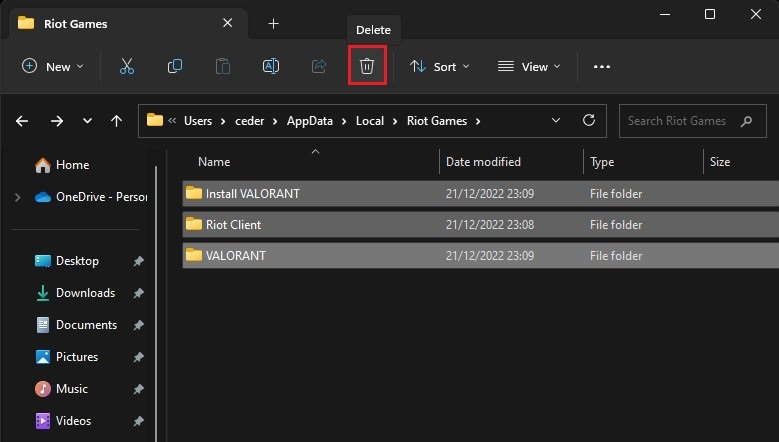Open the Sort dropdown menu

[439, 67]
